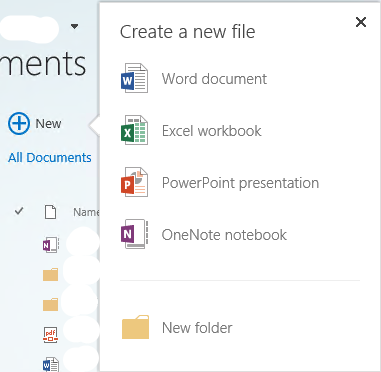Toggle the select-all checkmark in list header
This screenshot has width=381, height=372.
pyautogui.click(x=19, y=211)
